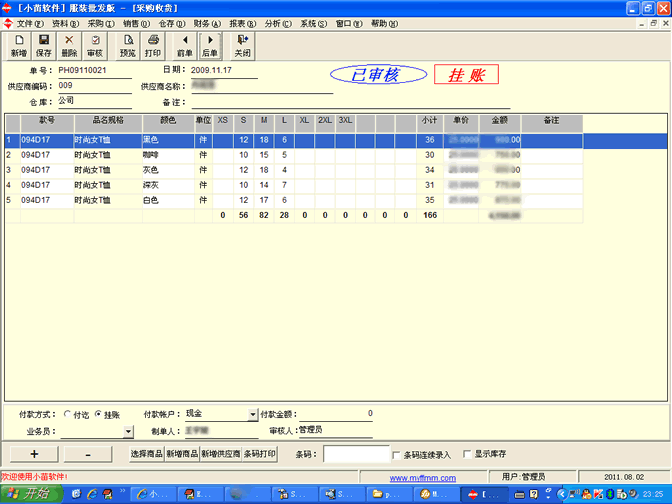
Task: Click the 保存 (Save) toolbar icon
Action: coord(44,45)
